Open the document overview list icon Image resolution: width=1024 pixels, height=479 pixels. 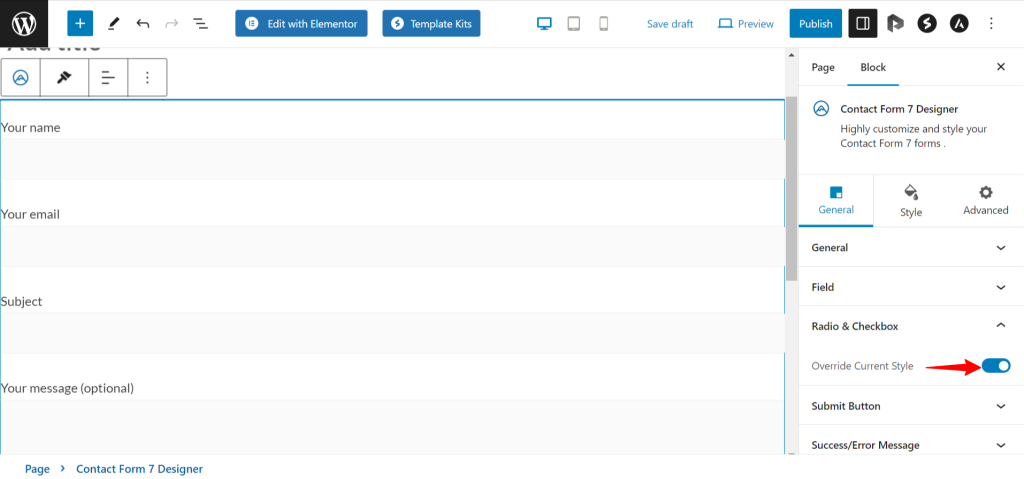coord(200,23)
